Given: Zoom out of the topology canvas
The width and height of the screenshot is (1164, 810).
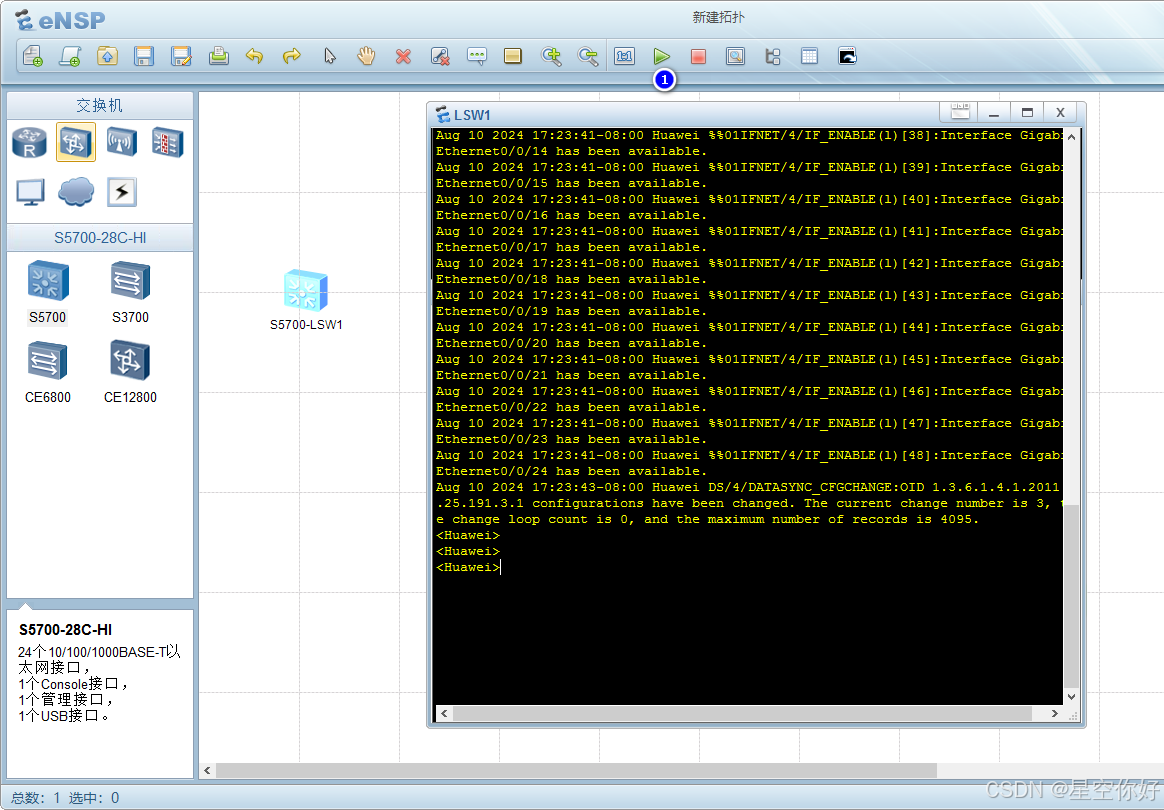Looking at the screenshot, I should click(588, 56).
